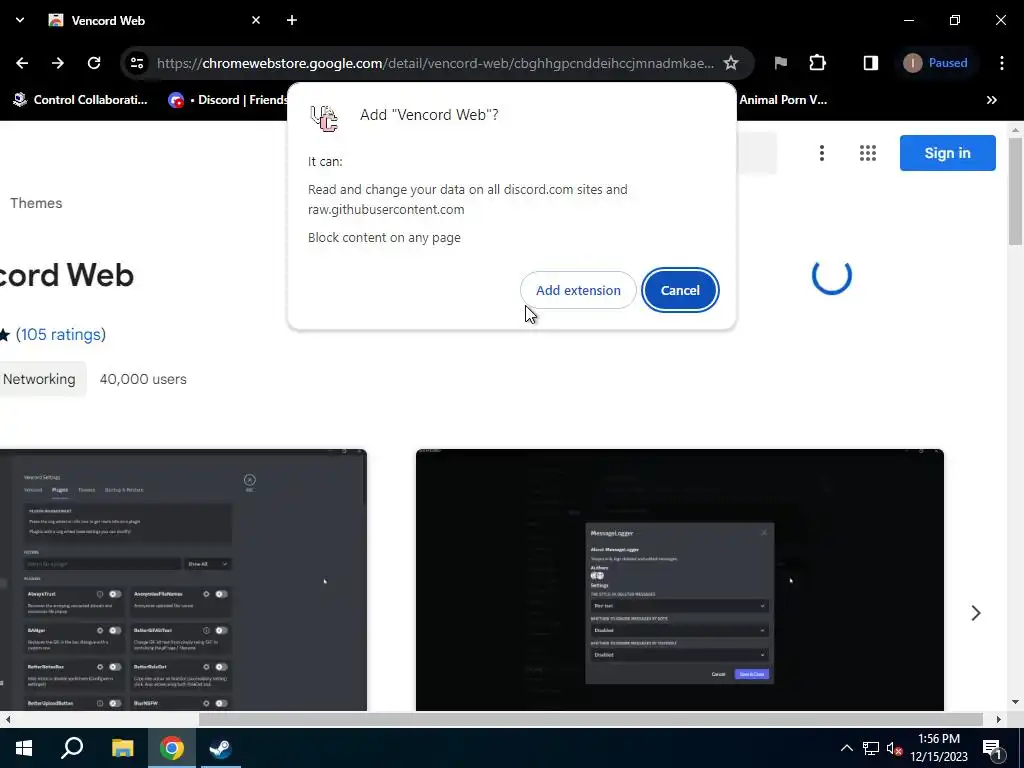Click the scroll-down arrow of page scrollbar
This screenshot has height=768, width=1024.
coord(1016,702)
